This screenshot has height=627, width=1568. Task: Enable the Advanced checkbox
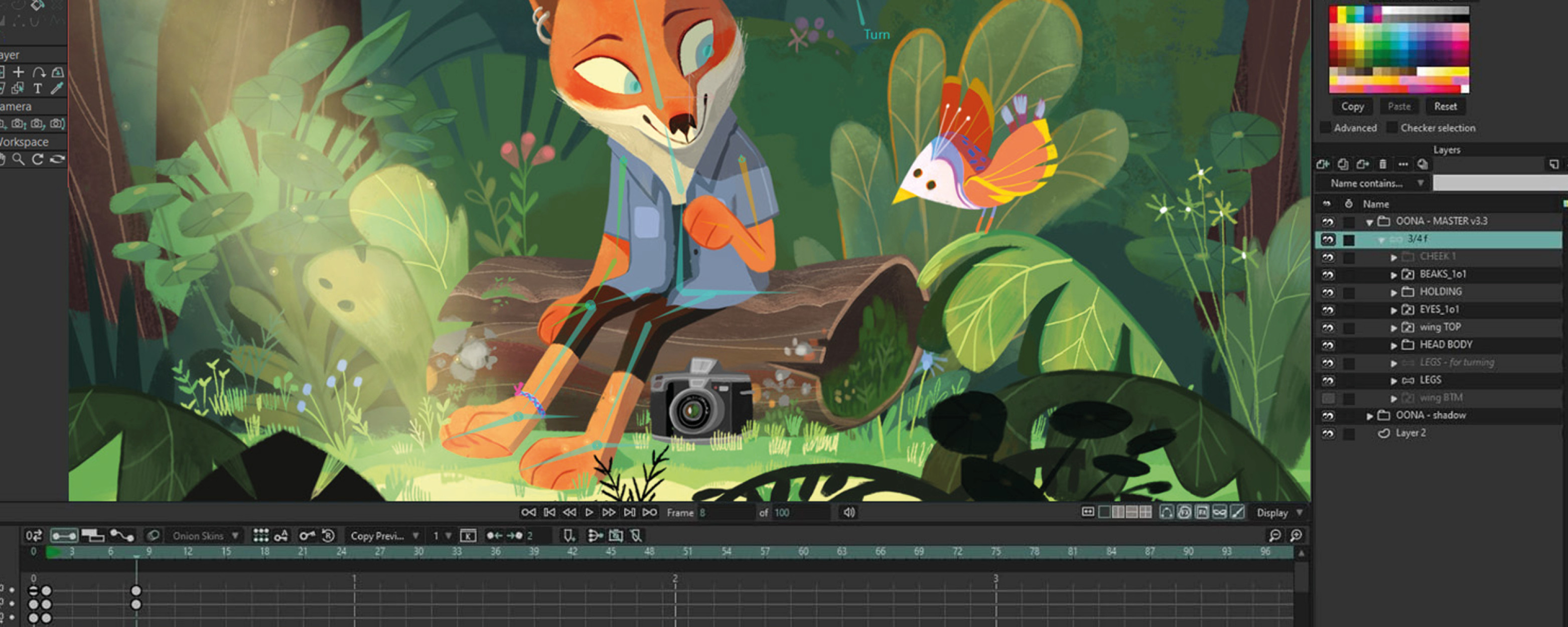[x=1325, y=128]
